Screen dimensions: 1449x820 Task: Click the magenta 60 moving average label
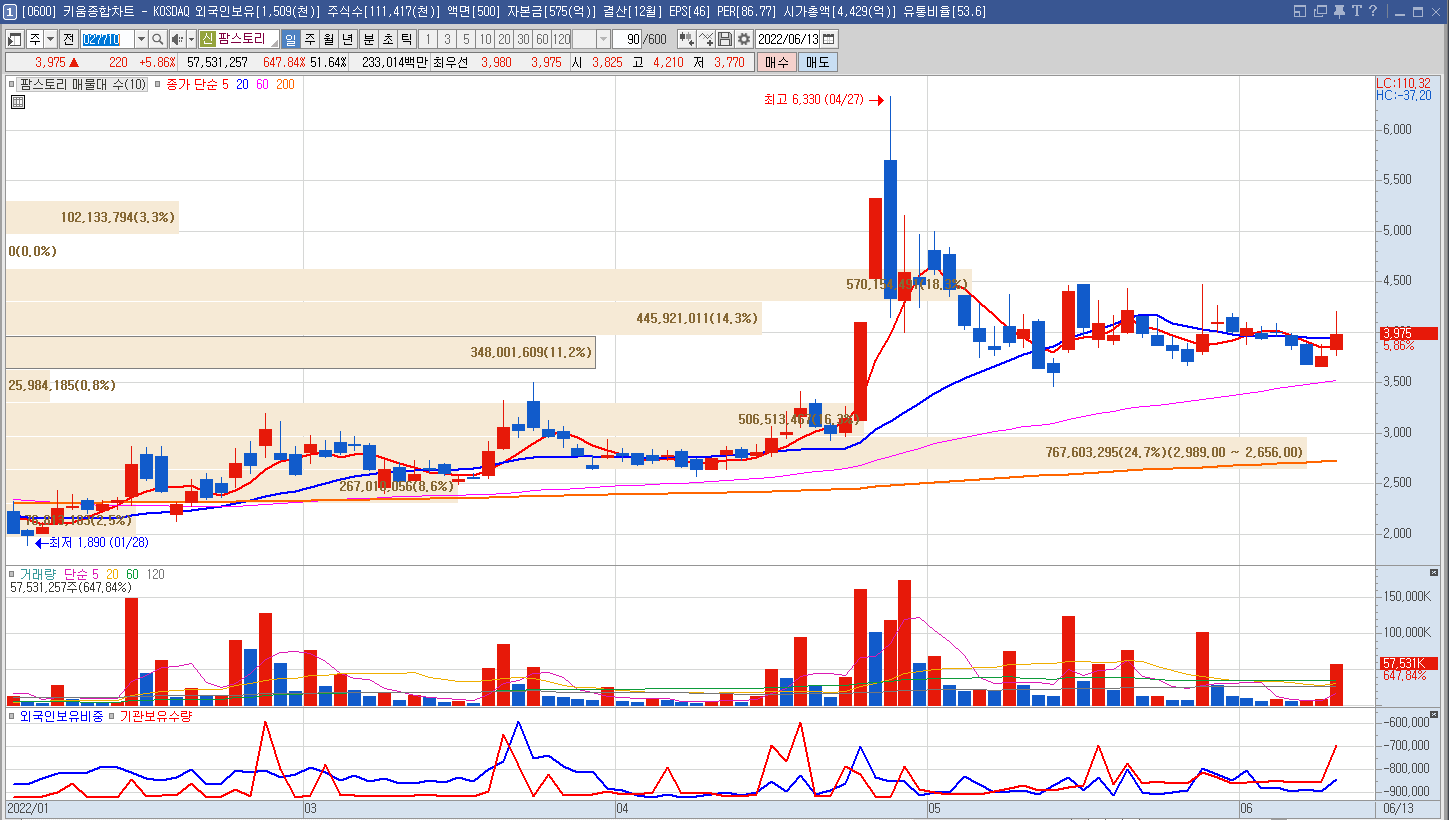tap(262, 85)
